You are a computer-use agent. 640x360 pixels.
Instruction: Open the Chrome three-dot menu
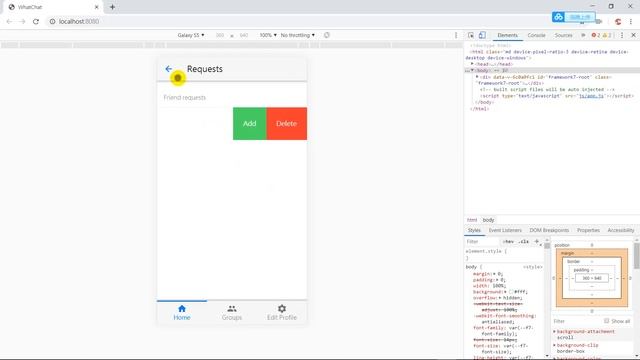(631, 21)
